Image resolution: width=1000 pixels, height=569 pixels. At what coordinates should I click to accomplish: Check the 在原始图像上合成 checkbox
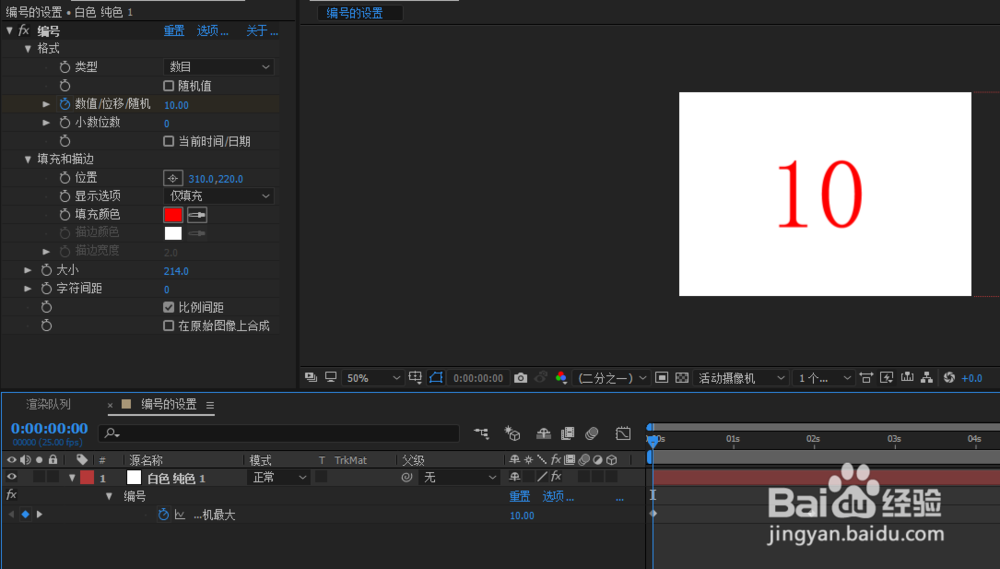[168, 326]
